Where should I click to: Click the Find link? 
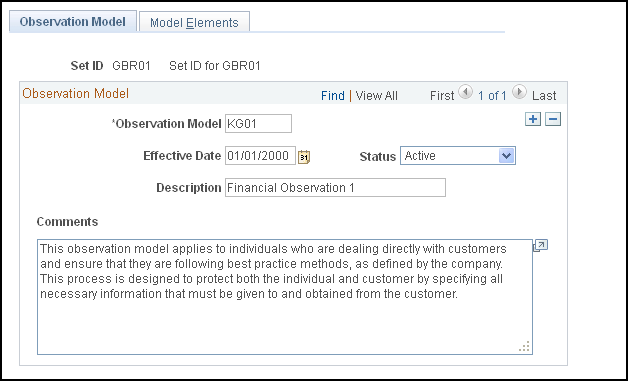[333, 95]
